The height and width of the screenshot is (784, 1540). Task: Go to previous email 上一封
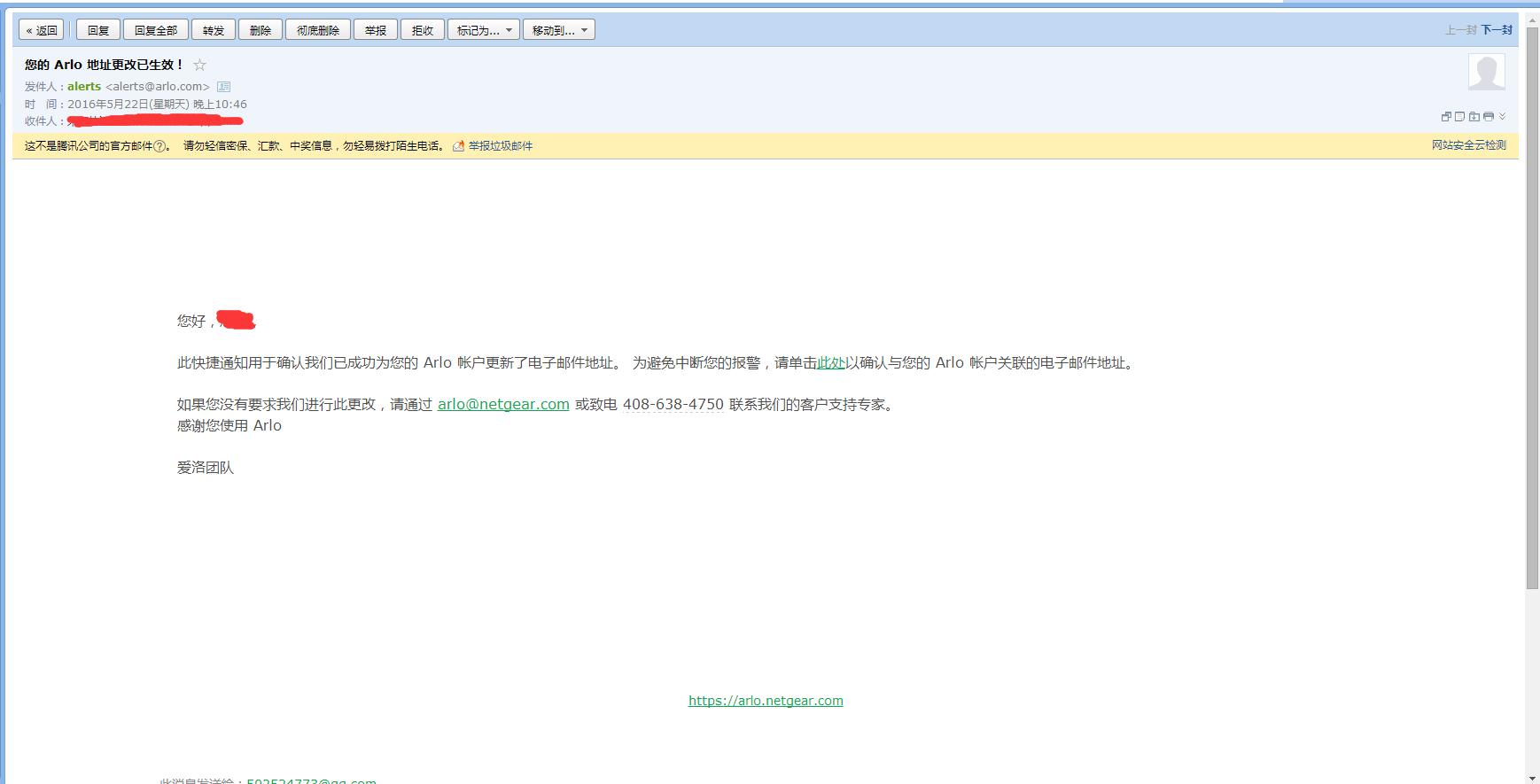pos(1460,30)
